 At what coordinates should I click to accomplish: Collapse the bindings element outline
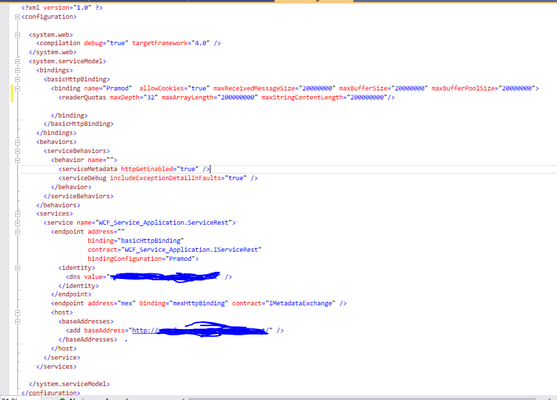[x=17, y=70]
